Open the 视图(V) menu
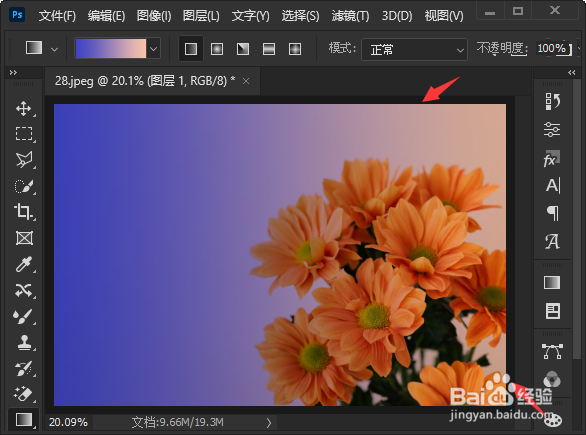This screenshot has height=435, width=586. (444, 16)
